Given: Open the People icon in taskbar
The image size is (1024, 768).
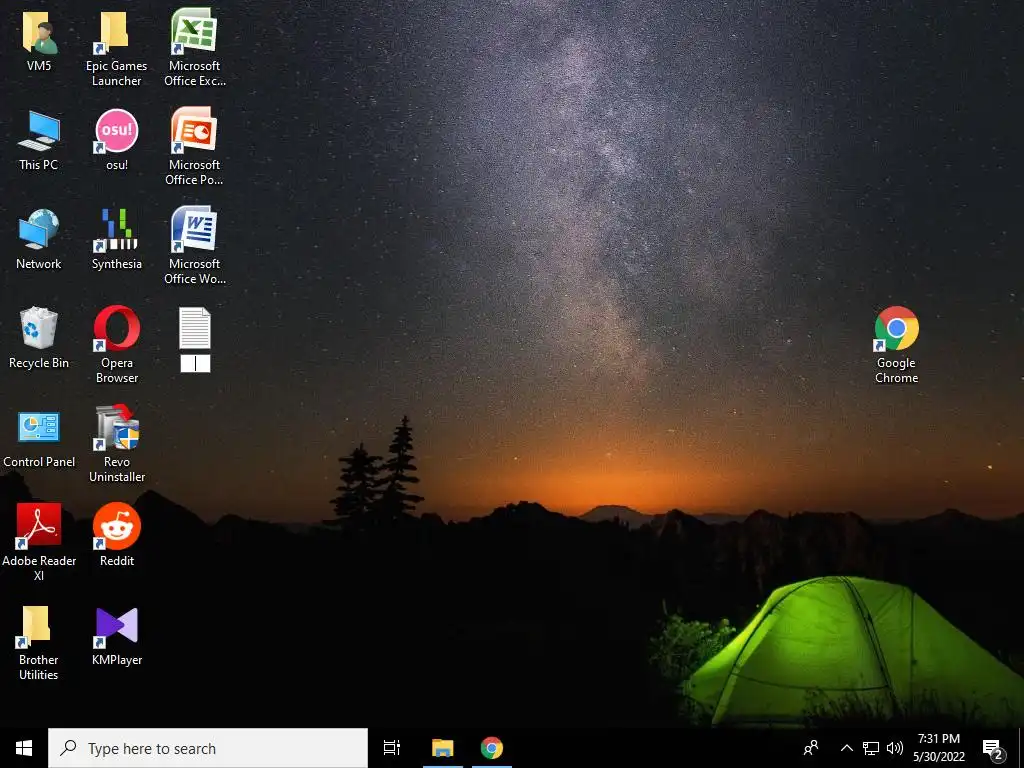Looking at the screenshot, I should [x=811, y=748].
